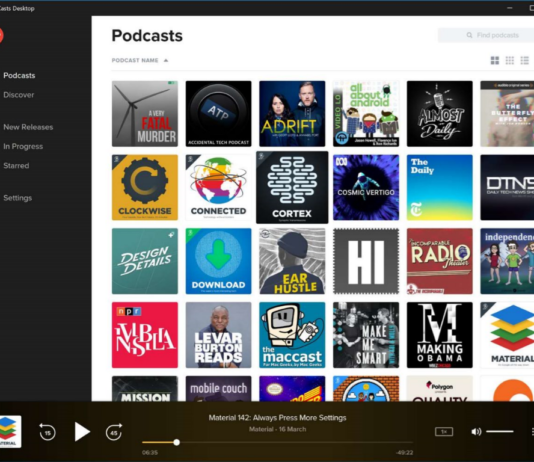
Task: Open Almost Daily podcast
Action: coord(440,114)
